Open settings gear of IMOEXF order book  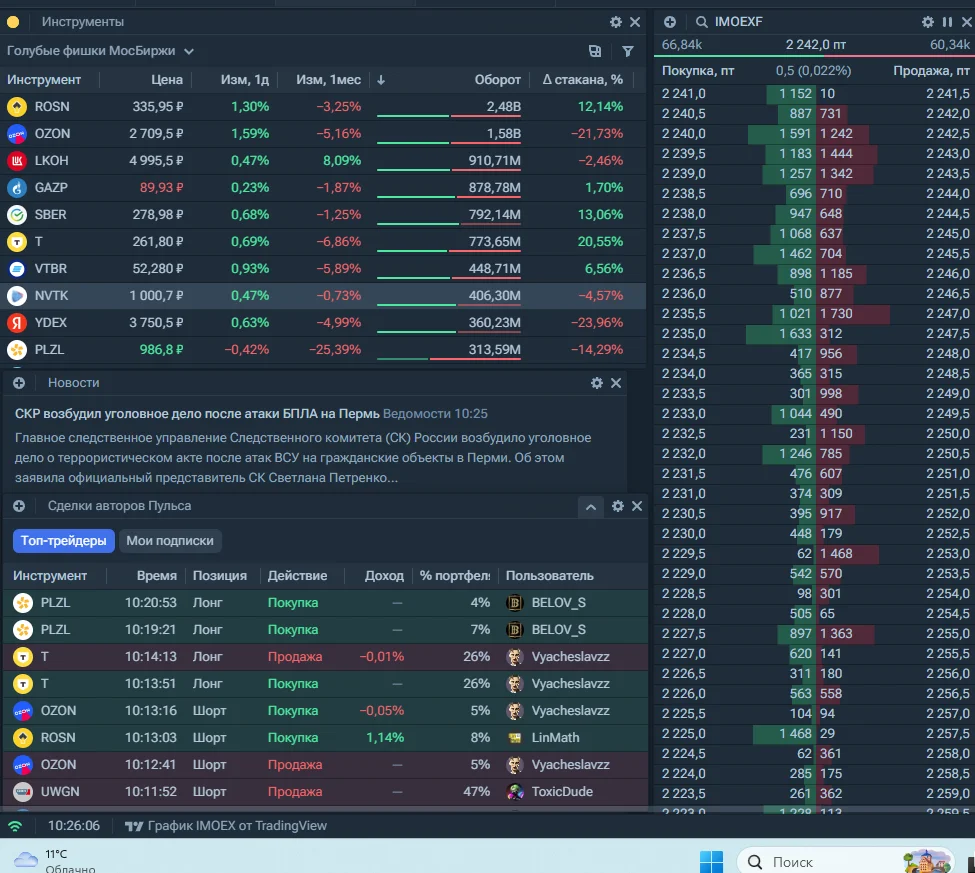click(x=928, y=22)
